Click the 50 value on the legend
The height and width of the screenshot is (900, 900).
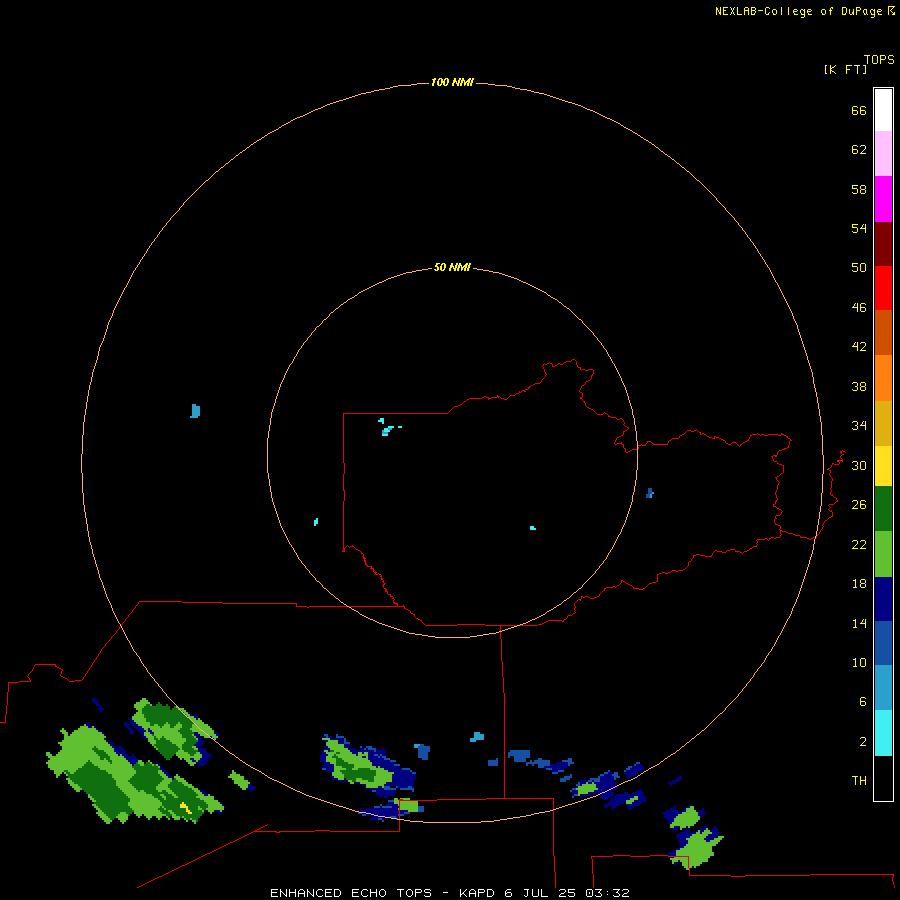point(859,267)
